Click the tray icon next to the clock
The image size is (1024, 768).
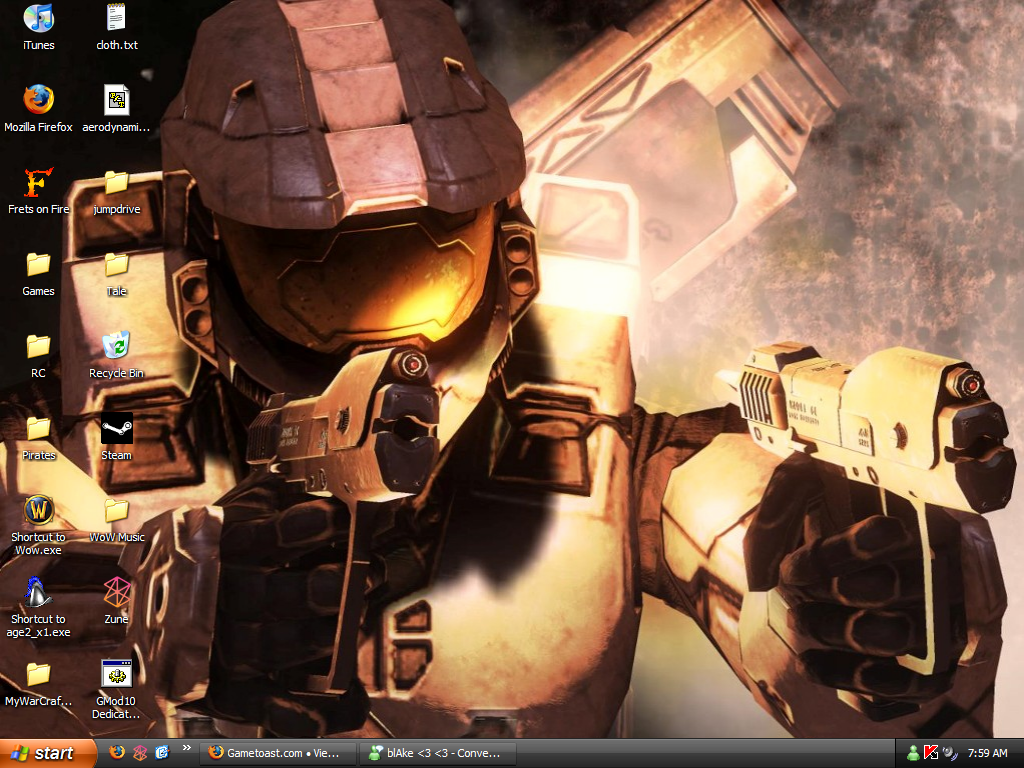click(x=950, y=753)
